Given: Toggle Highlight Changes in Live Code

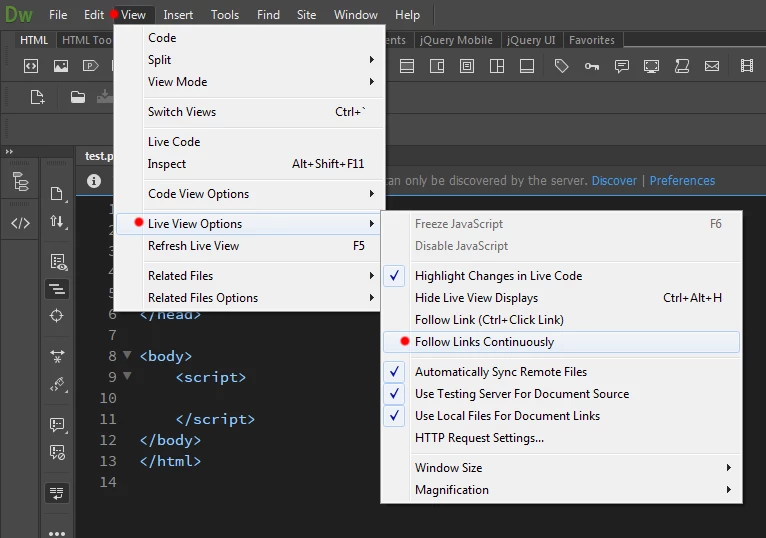Looking at the screenshot, I should [x=561, y=276].
